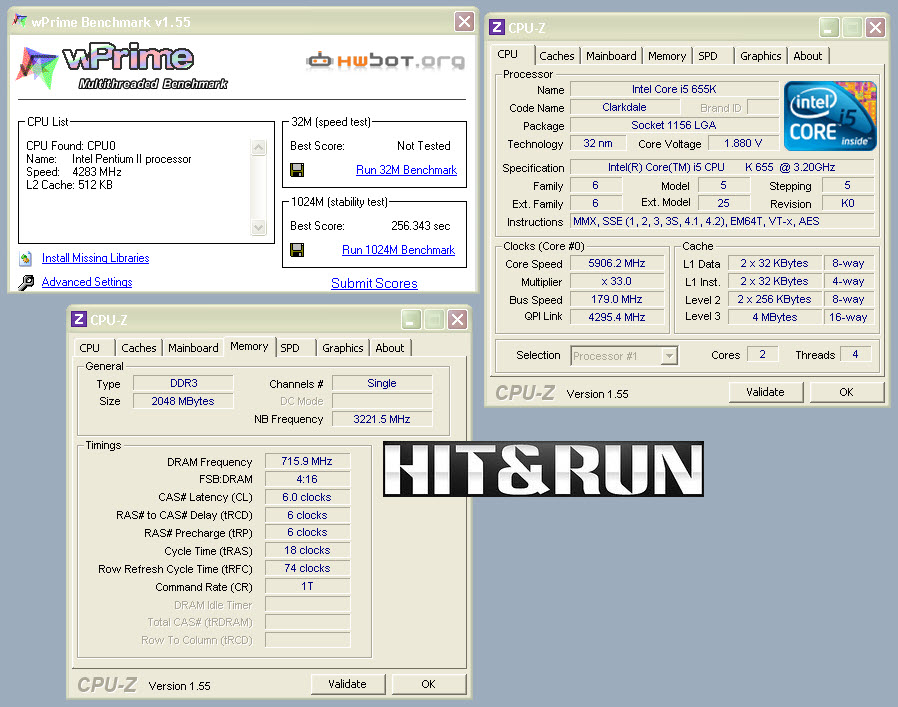Click the Install Missing Libraries icon

26,258
